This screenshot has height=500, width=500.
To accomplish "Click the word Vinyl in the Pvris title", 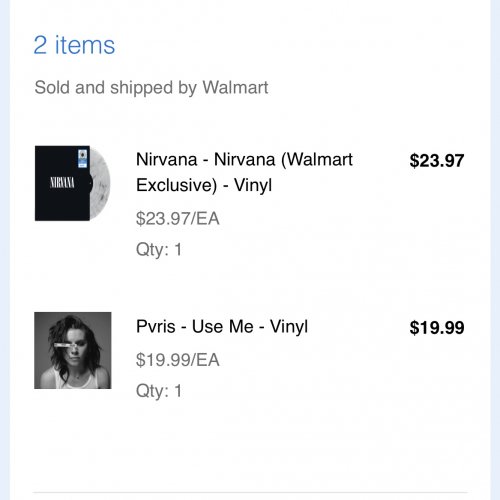I will pos(289,326).
